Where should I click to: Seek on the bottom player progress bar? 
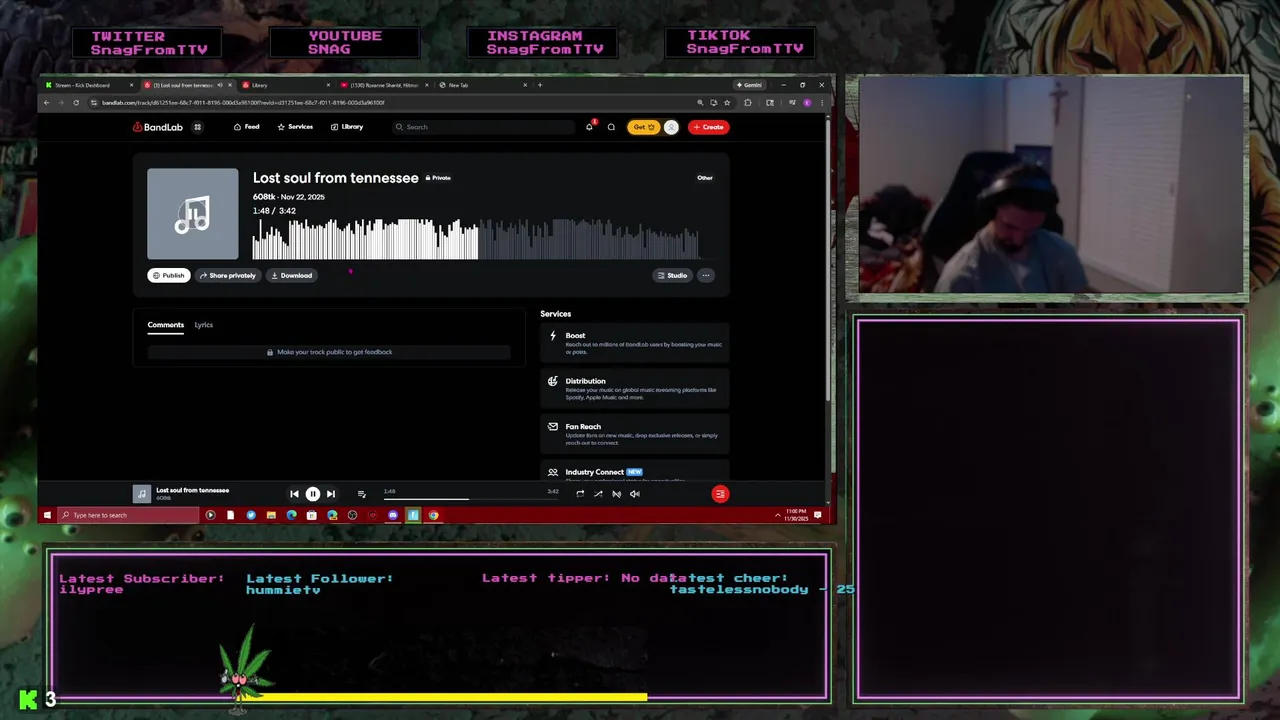[470, 498]
